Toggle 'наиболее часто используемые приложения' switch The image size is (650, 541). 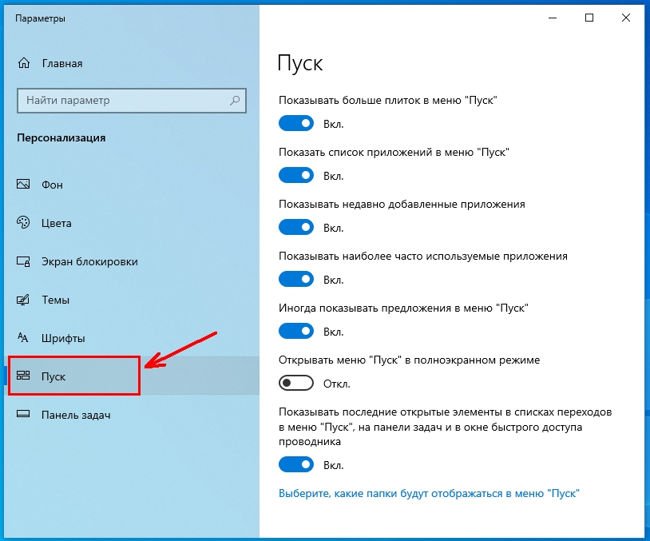tap(296, 279)
